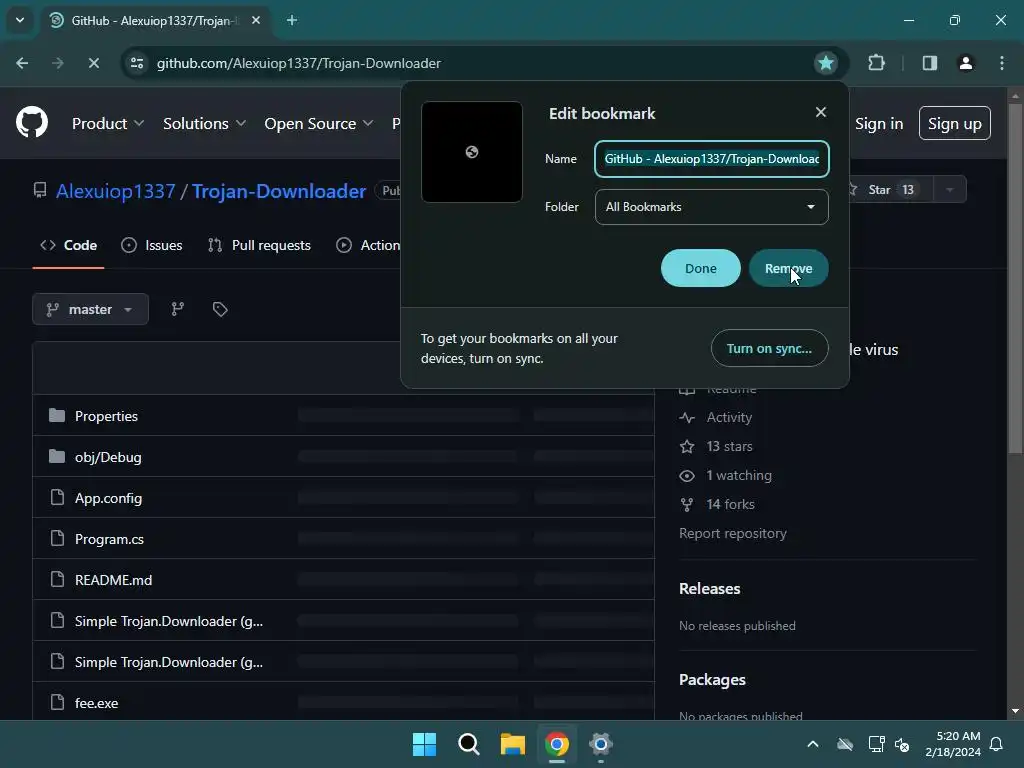Edit the bookmark Name field
The width and height of the screenshot is (1024, 768).
(711, 159)
